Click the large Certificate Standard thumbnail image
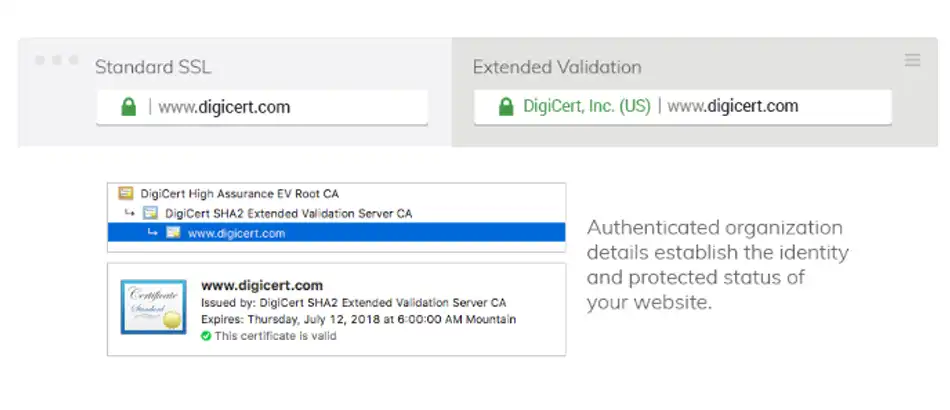This screenshot has height=410, width=950. pyautogui.click(x=153, y=307)
